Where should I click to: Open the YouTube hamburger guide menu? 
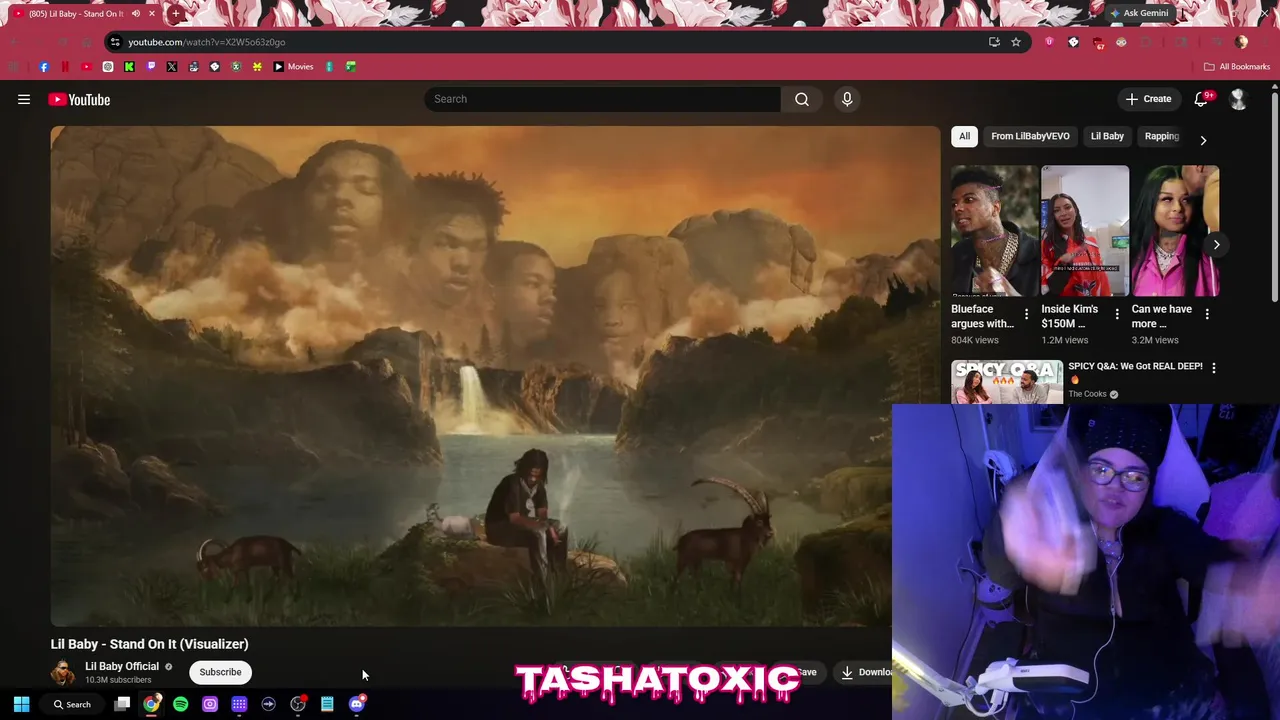coord(24,99)
